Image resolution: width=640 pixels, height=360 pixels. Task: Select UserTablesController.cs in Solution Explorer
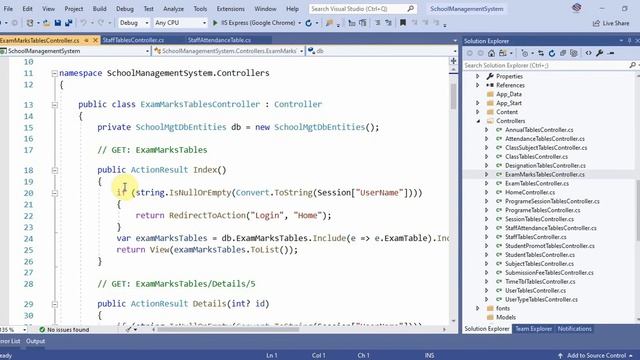[x=535, y=291]
